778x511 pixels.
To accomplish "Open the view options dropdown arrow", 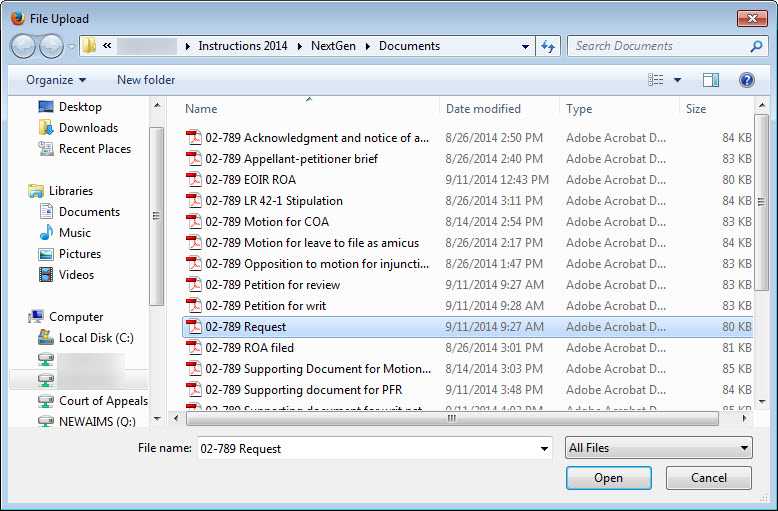I will (x=677, y=80).
